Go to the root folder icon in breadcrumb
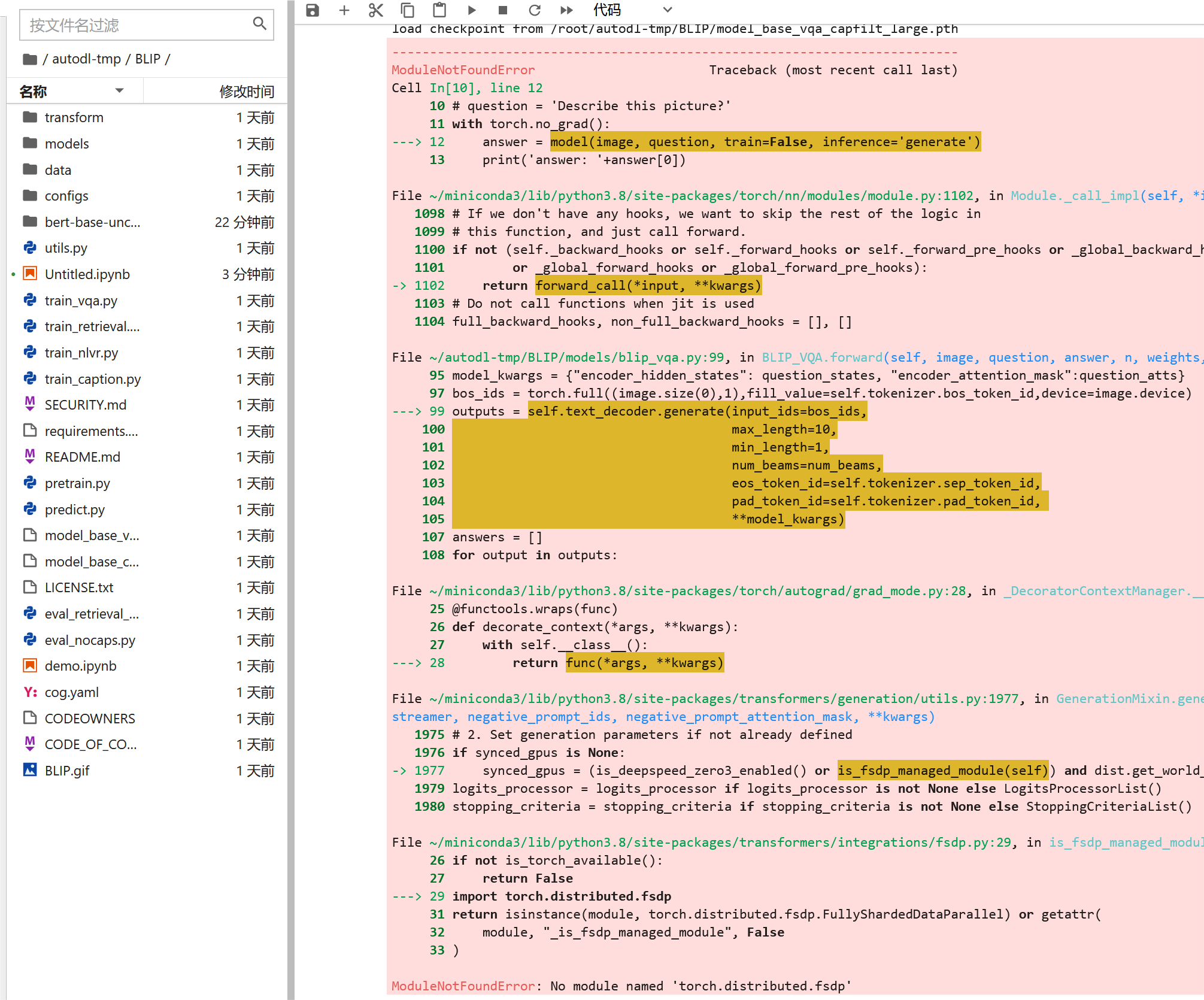This screenshot has width=1204, height=1000. [x=29, y=59]
